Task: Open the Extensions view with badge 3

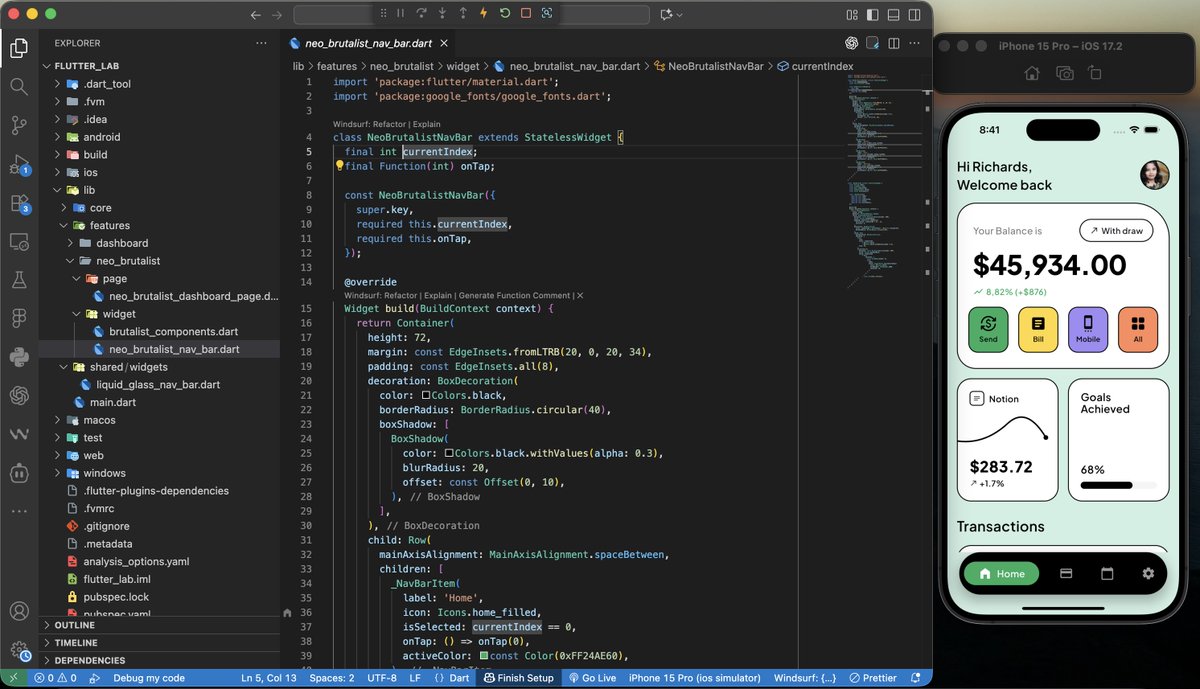Action: 19,203
